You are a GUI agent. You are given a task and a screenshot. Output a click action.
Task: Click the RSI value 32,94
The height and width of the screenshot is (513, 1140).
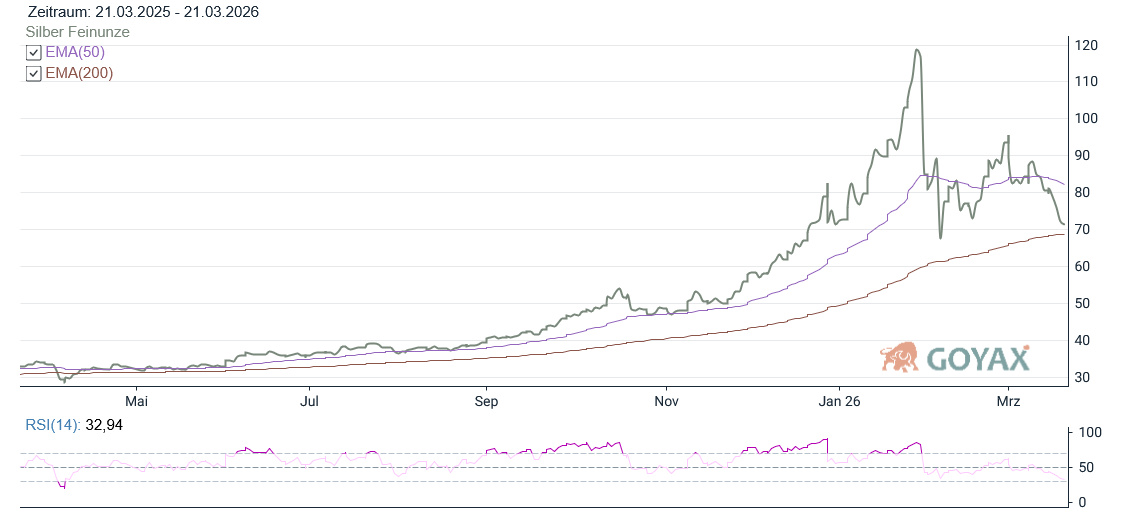pyautogui.click(x=106, y=425)
